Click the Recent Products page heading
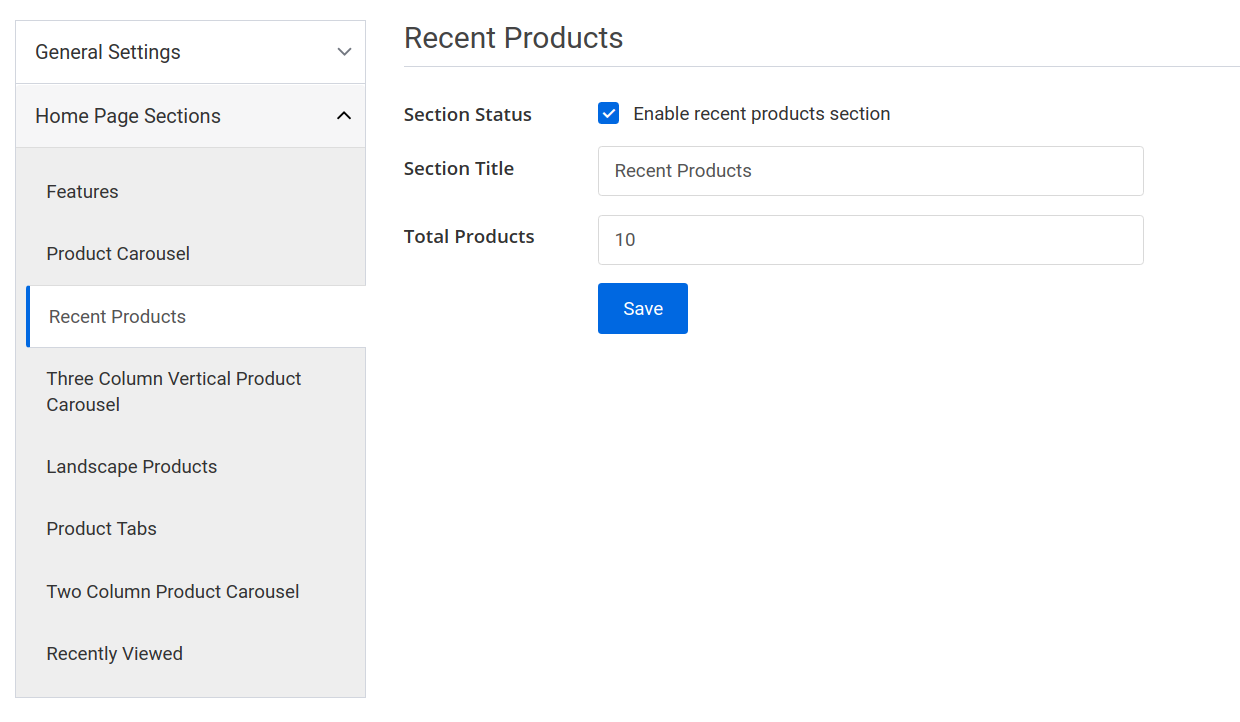Viewport: 1240px width, 722px height. (513, 37)
